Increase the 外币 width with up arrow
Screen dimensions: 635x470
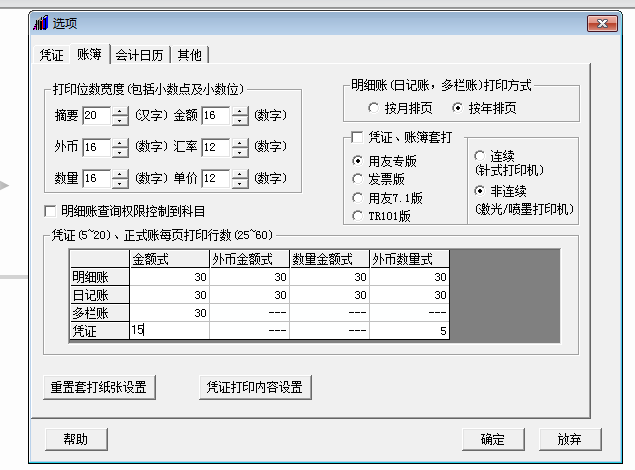(120, 142)
